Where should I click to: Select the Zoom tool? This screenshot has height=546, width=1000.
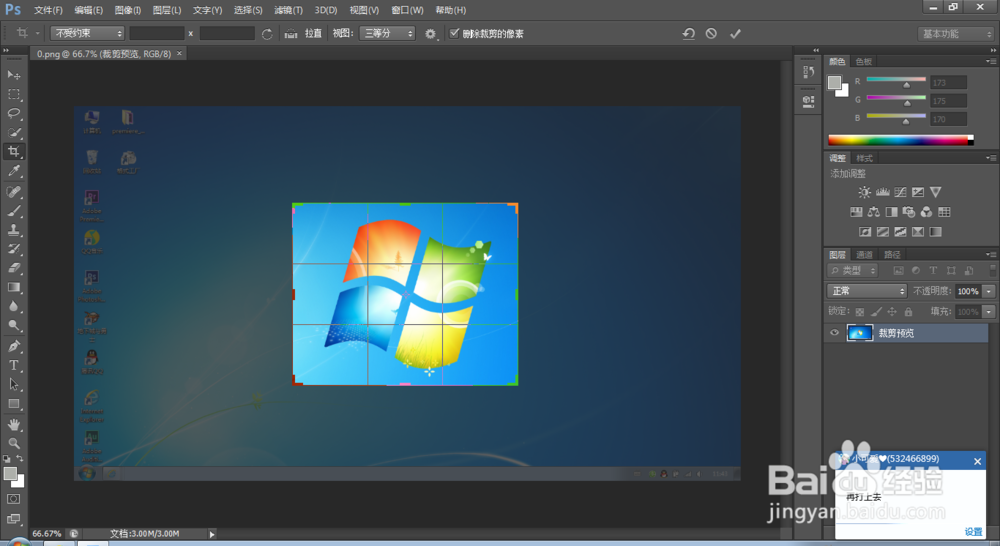pos(13,443)
